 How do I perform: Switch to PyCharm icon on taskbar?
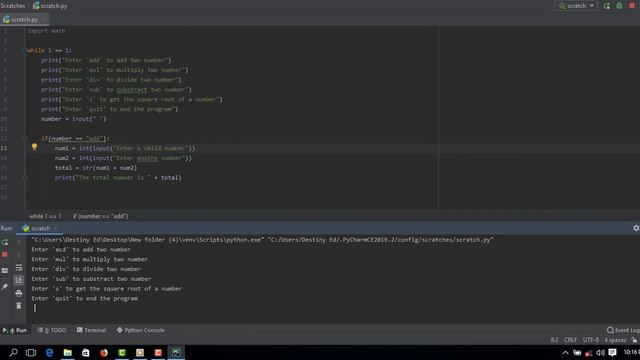point(176,352)
